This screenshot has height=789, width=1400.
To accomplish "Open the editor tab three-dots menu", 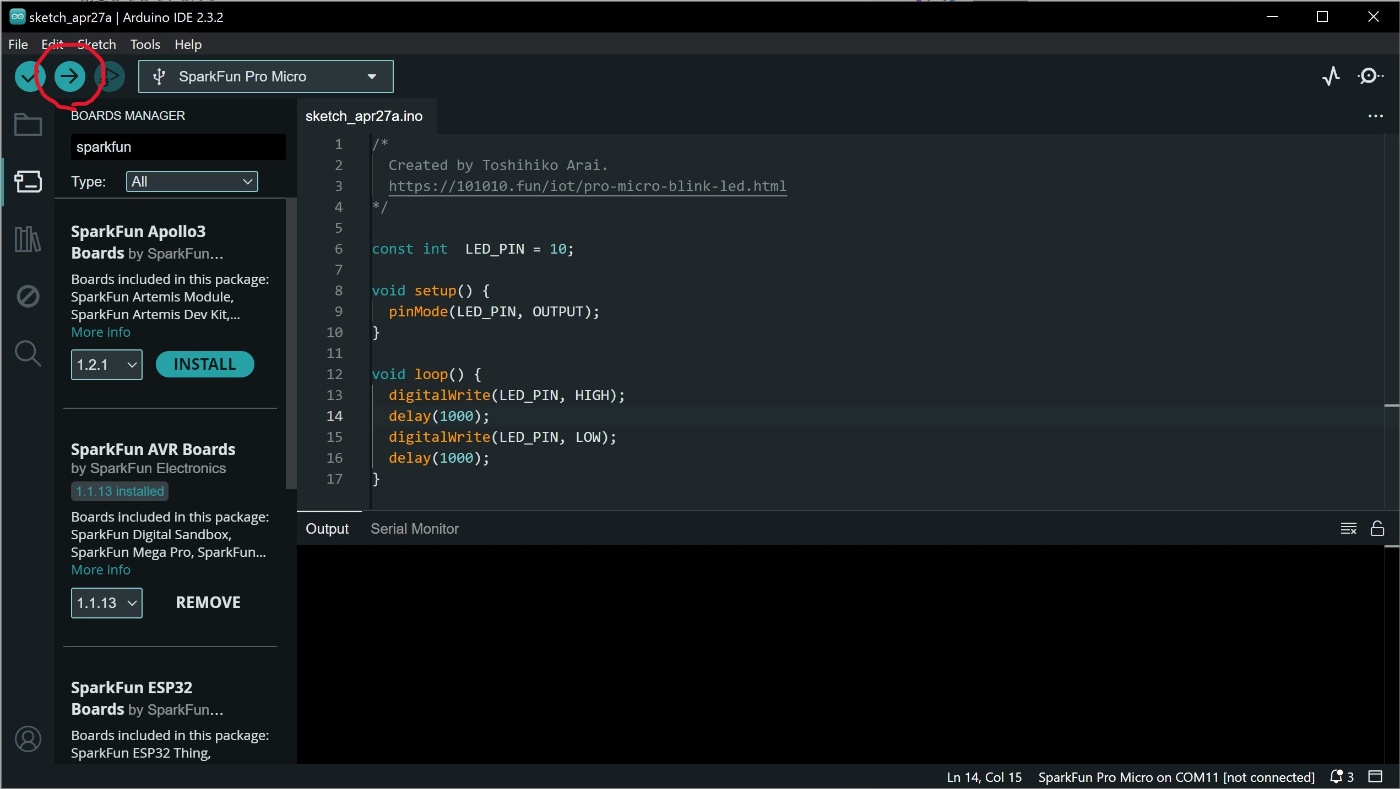I will coord(1376,116).
